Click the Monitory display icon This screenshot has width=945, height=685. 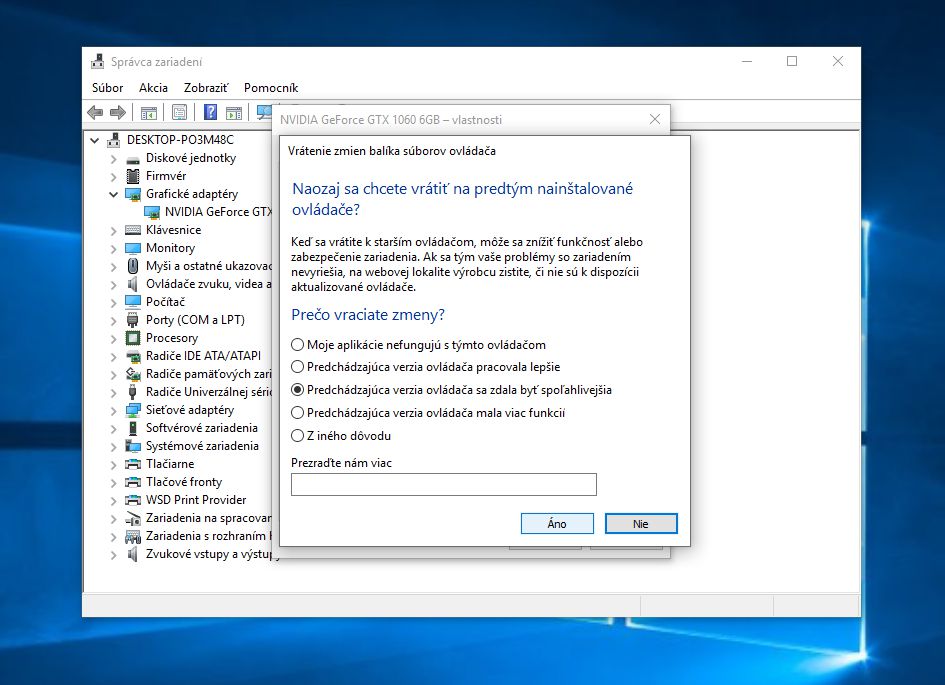point(133,248)
